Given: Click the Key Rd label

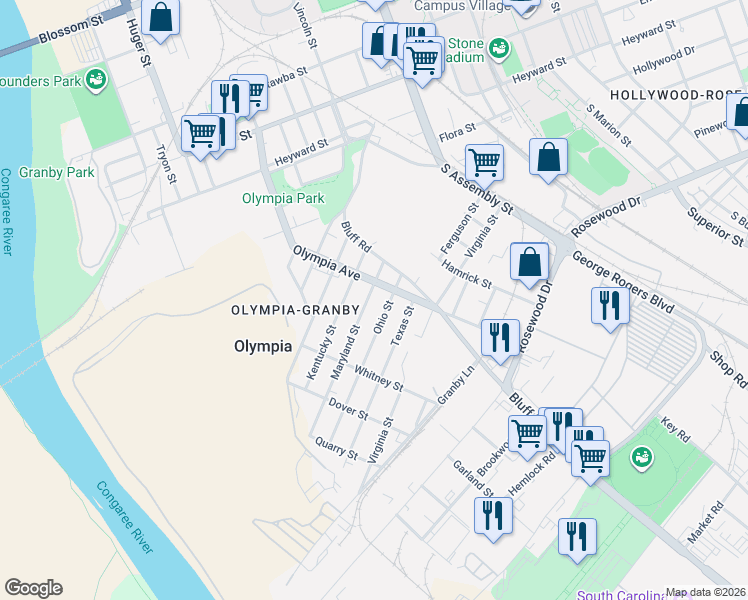Looking at the screenshot, I should click(675, 429).
